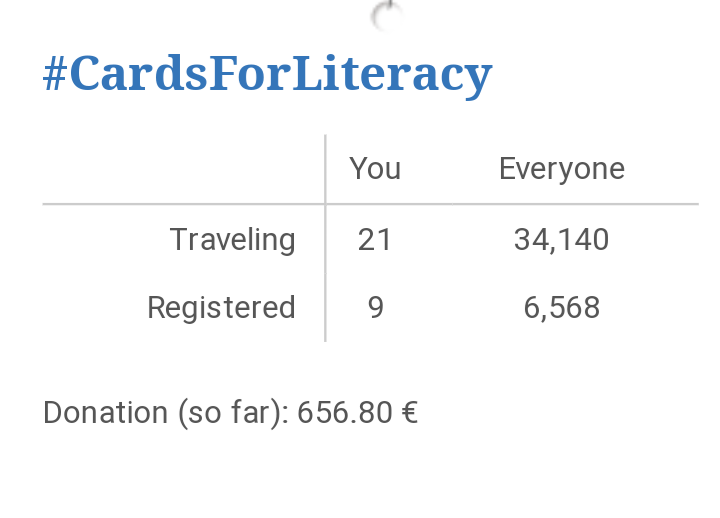
Task: Click the word Donation in the footer
Action: [106, 412]
